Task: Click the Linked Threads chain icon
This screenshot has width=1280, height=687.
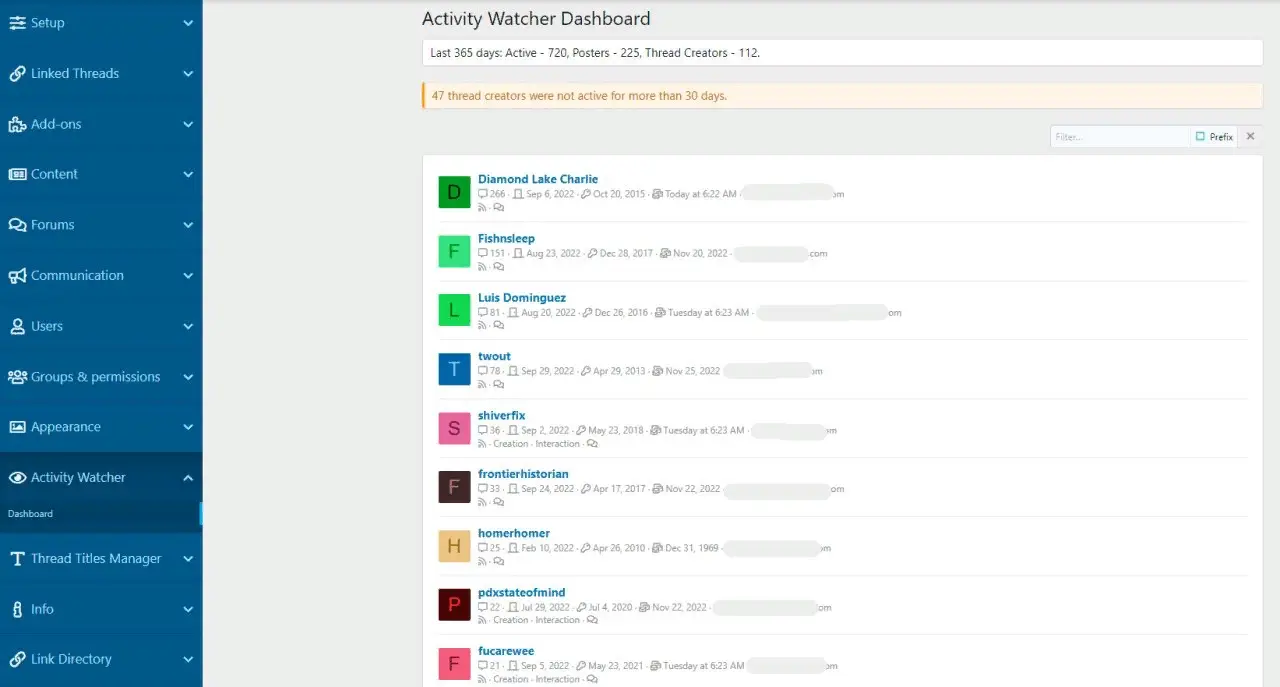Action: pyautogui.click(x=17, y=74)
